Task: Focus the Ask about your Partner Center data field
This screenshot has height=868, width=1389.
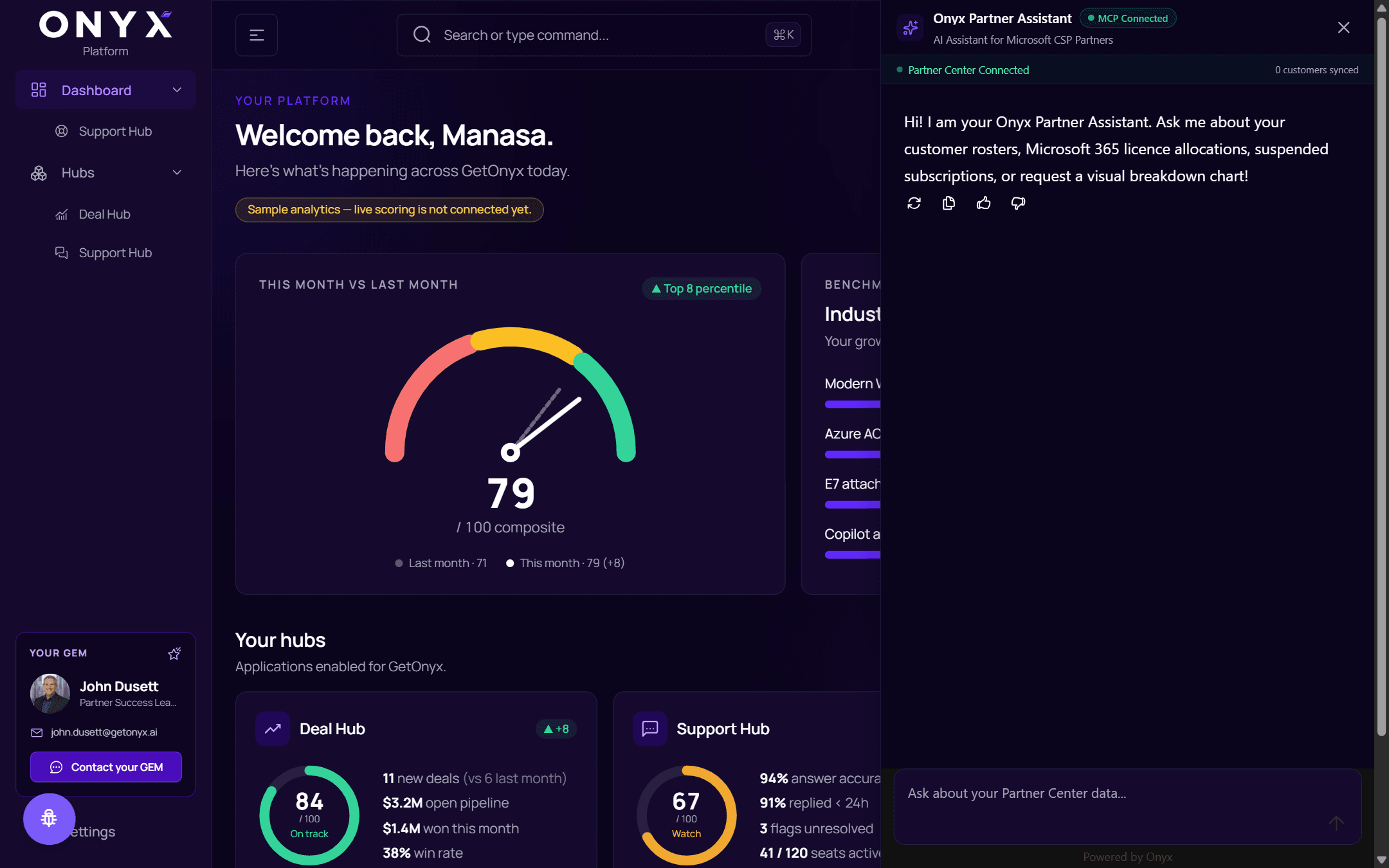Action: 1127,806
